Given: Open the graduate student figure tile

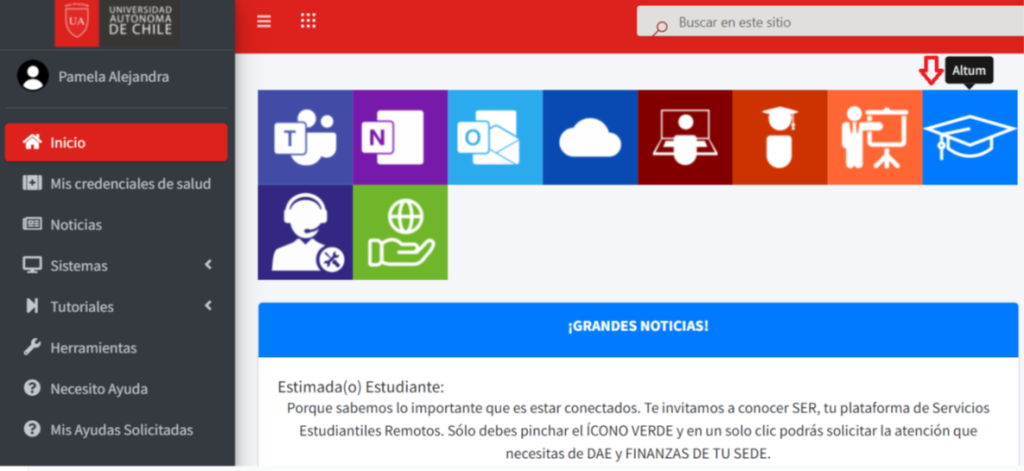Looking at the screenshot, I should coord(780,137).
